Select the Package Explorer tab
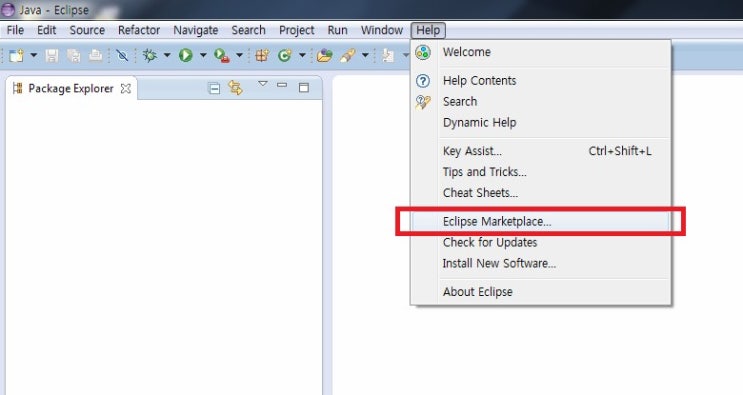 pyautogui.click(x=71, y=89)
